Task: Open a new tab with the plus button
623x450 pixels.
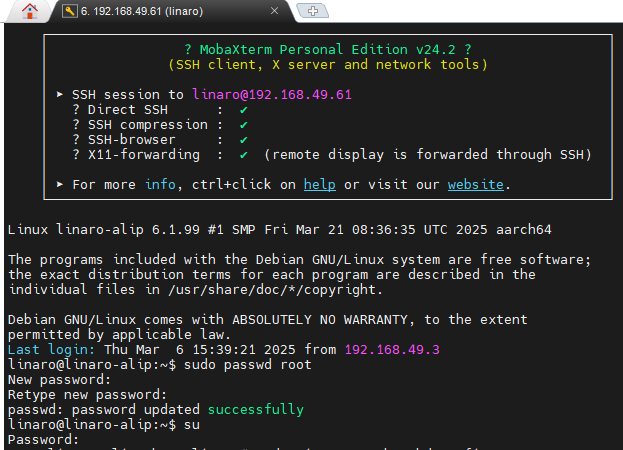Action: (313, 11)
